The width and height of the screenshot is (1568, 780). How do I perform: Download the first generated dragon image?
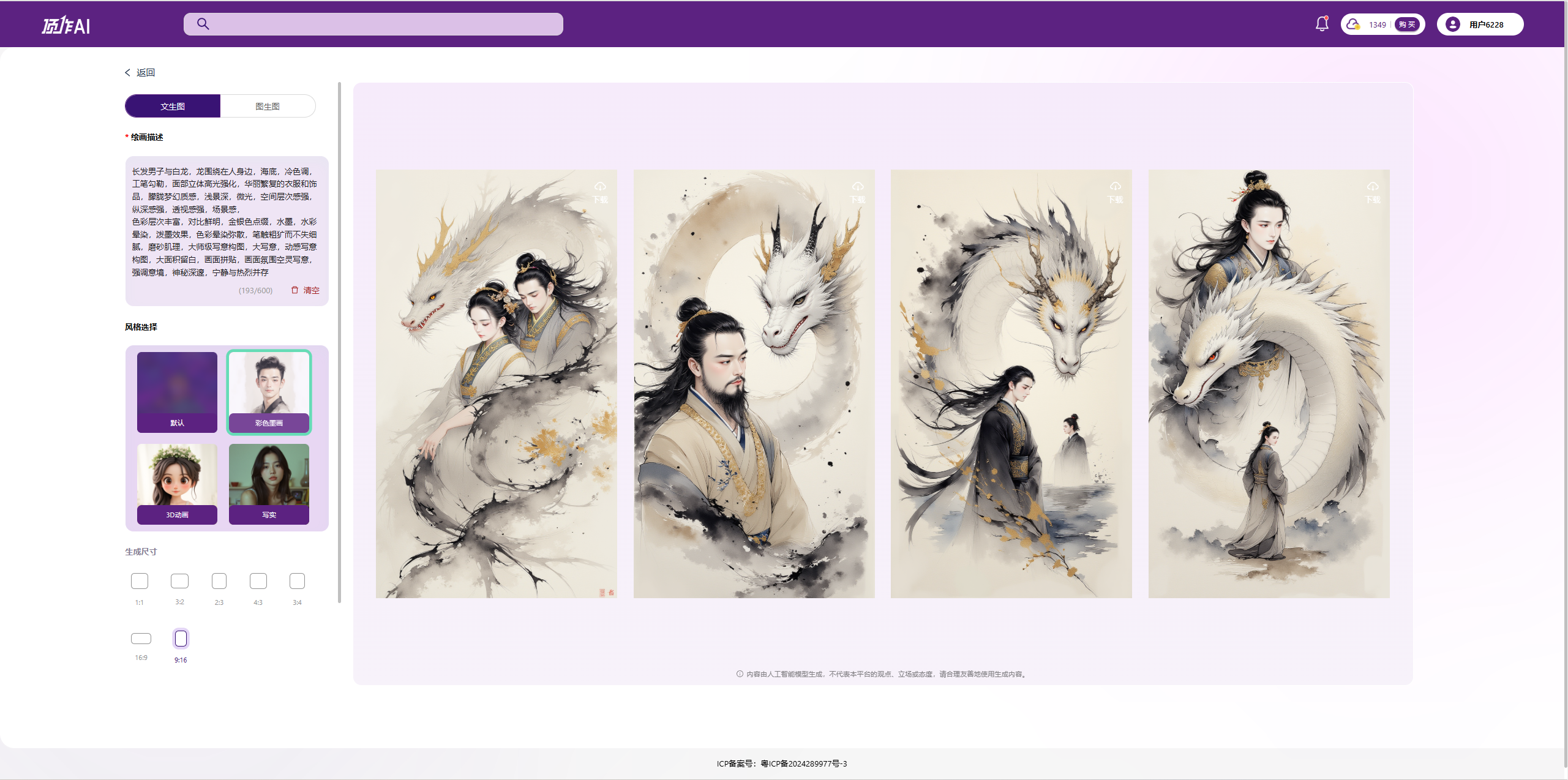point(600,191)
